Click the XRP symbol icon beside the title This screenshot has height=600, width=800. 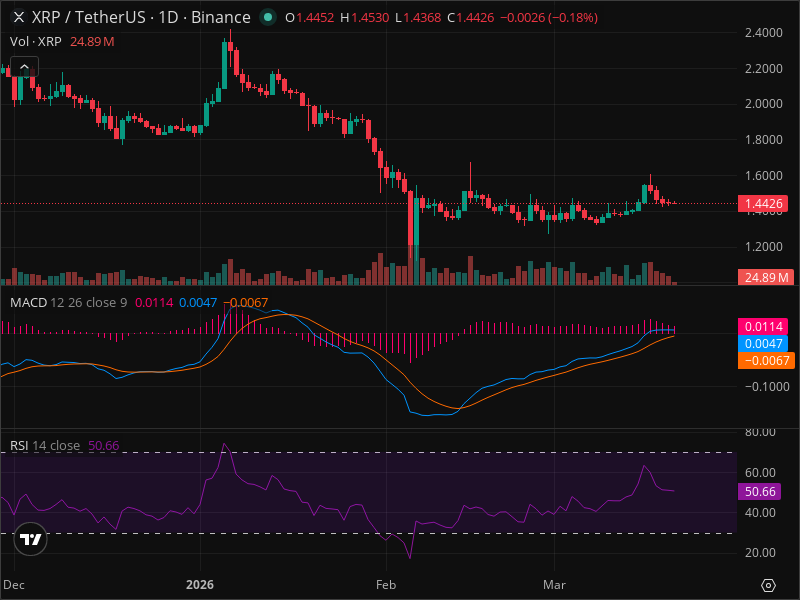pyautogui.click(x=18, y=18)
